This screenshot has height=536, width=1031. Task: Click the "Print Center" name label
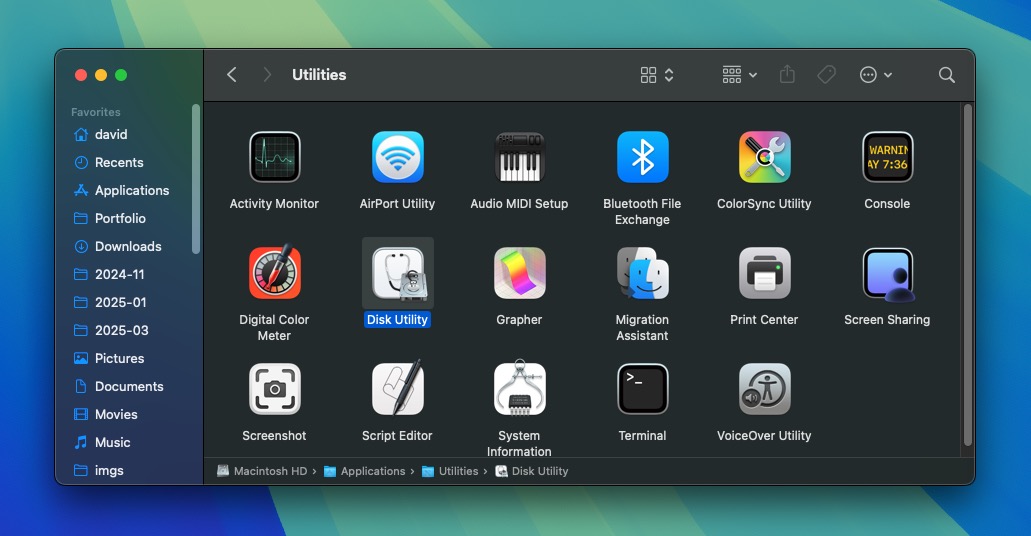pyautogui.click(x=764, y=320)
